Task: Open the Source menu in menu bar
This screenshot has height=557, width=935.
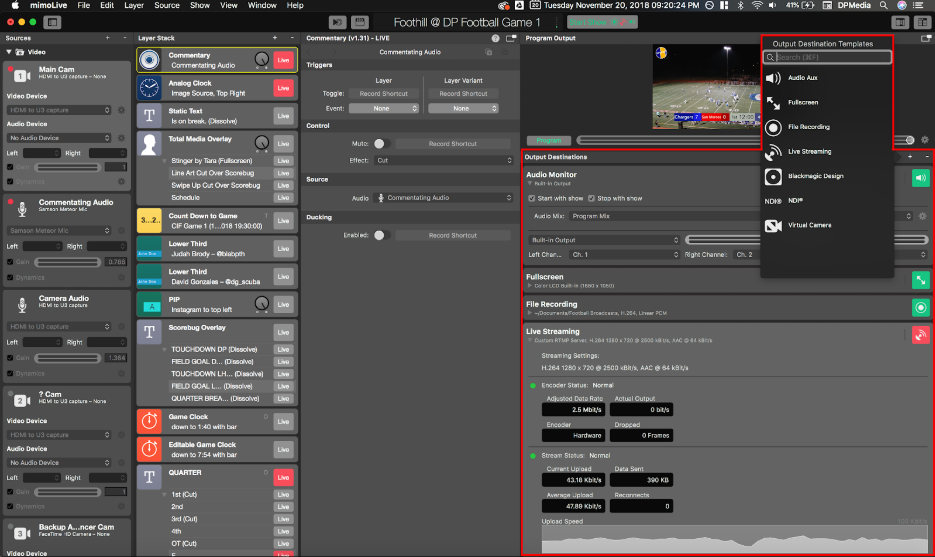Action: coord(167,6)
